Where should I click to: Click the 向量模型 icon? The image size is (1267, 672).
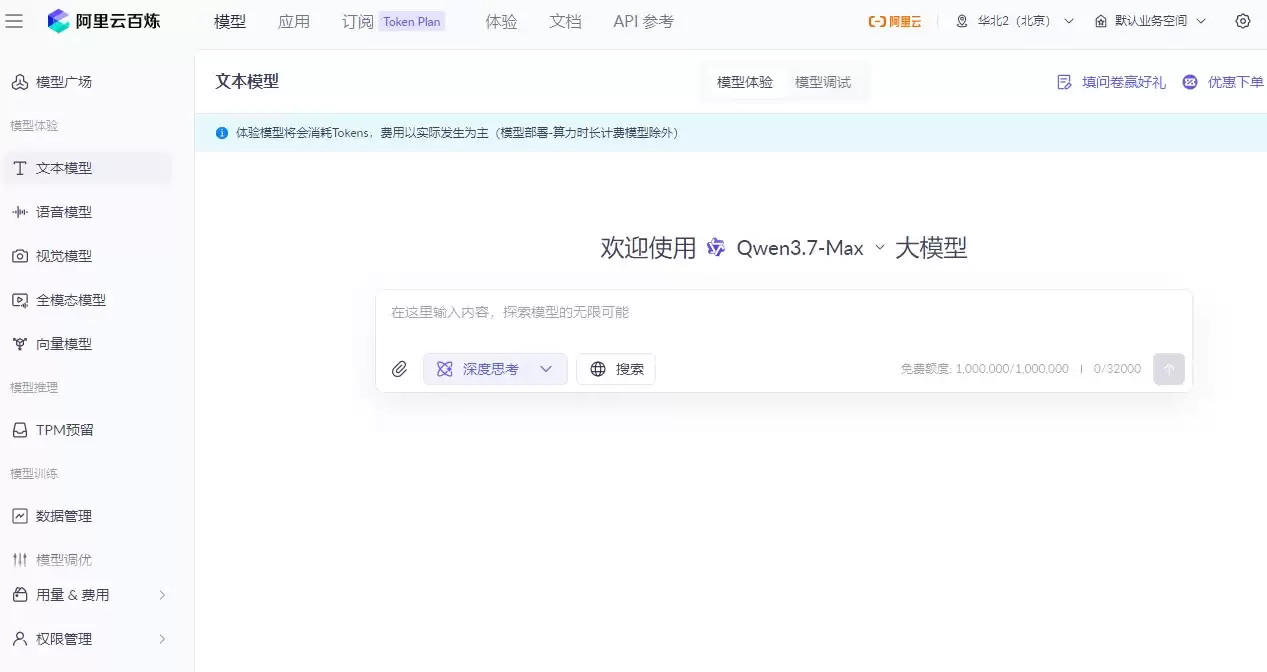point(20,344)
